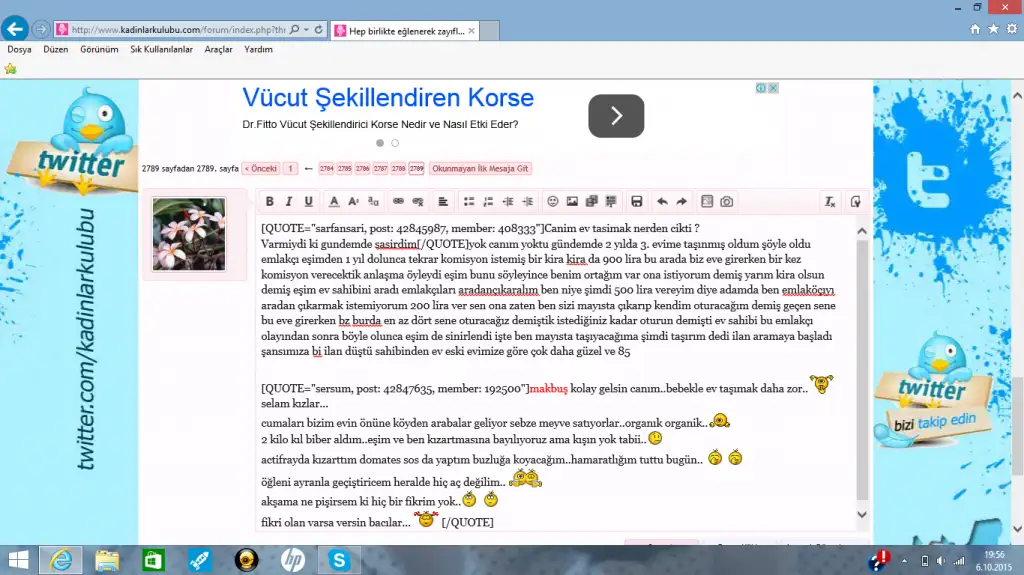Open the smiley emoticon picker
The width and height of the screenshot is (1024, 575).
(x=553, y=202)
